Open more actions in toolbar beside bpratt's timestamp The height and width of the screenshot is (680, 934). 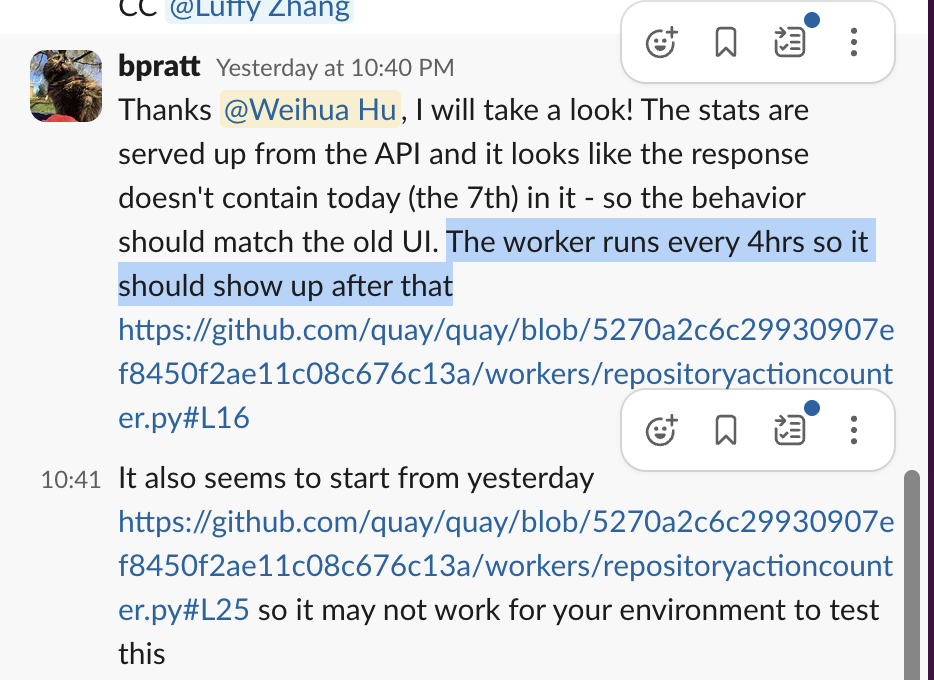coord(853,43)
